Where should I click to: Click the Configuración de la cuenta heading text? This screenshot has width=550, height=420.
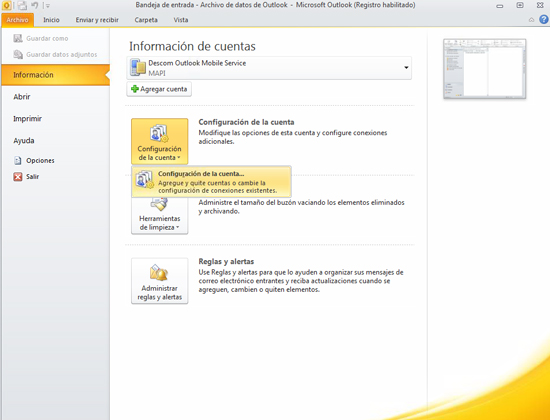pos(246,122)
